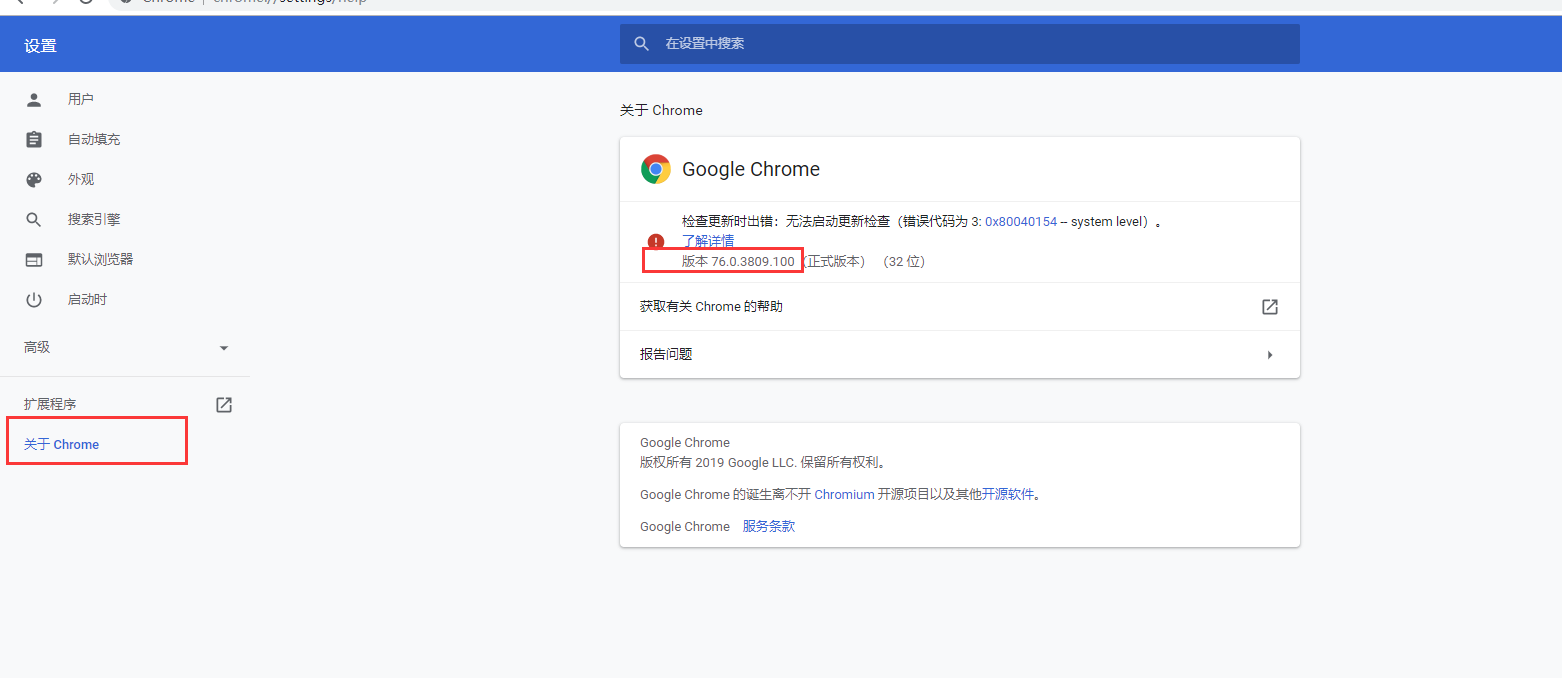Screen dimensions: 1562x678
Task: Click inside the settings search field
Action: (900, 43)
